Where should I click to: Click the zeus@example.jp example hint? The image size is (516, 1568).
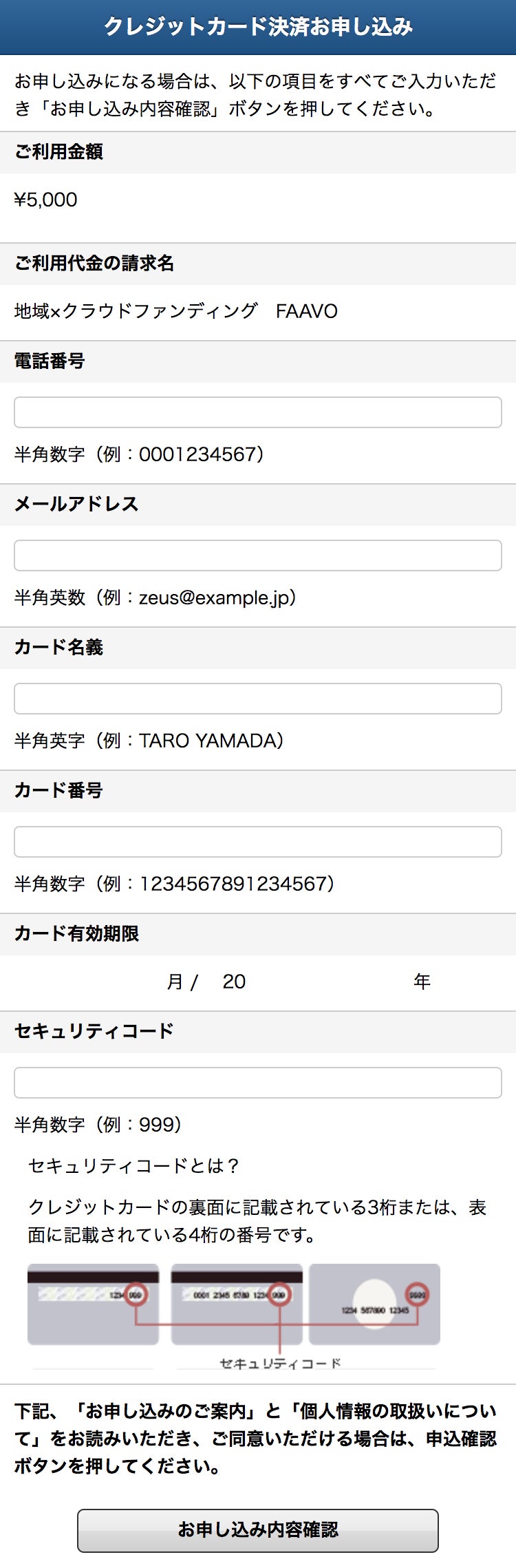(x=217, y=597)
